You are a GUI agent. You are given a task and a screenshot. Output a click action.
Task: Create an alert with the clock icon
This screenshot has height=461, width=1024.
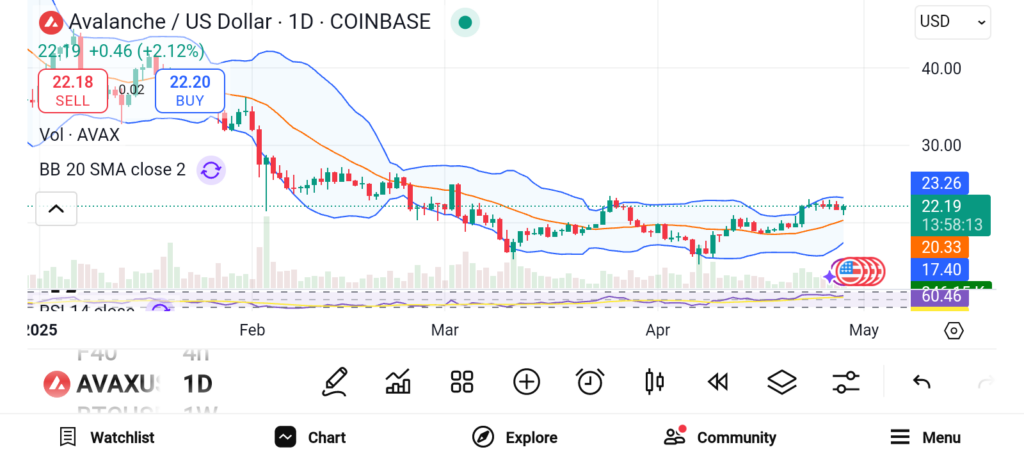[x=590, y=381]
